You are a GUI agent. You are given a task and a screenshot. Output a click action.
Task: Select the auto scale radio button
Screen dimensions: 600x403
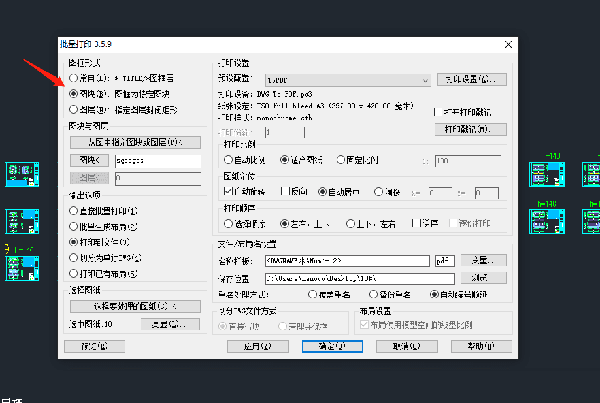click(228, 160)
